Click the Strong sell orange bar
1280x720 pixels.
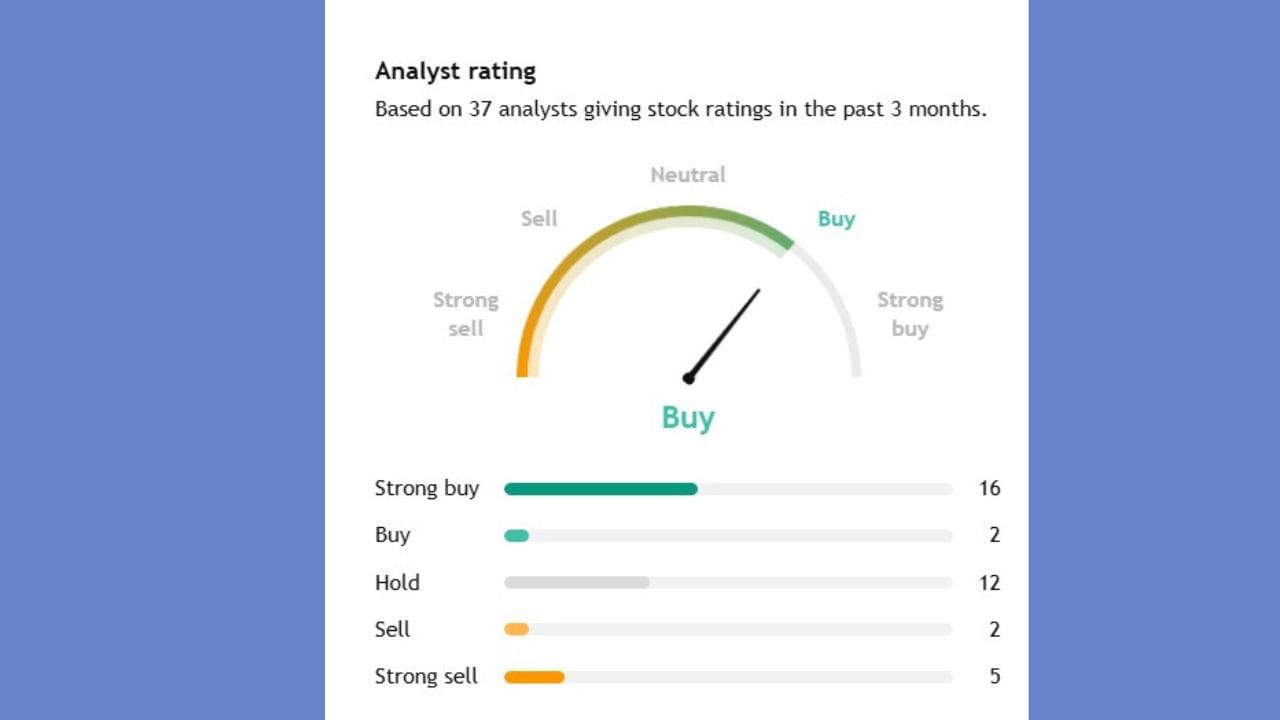point(534,677)
